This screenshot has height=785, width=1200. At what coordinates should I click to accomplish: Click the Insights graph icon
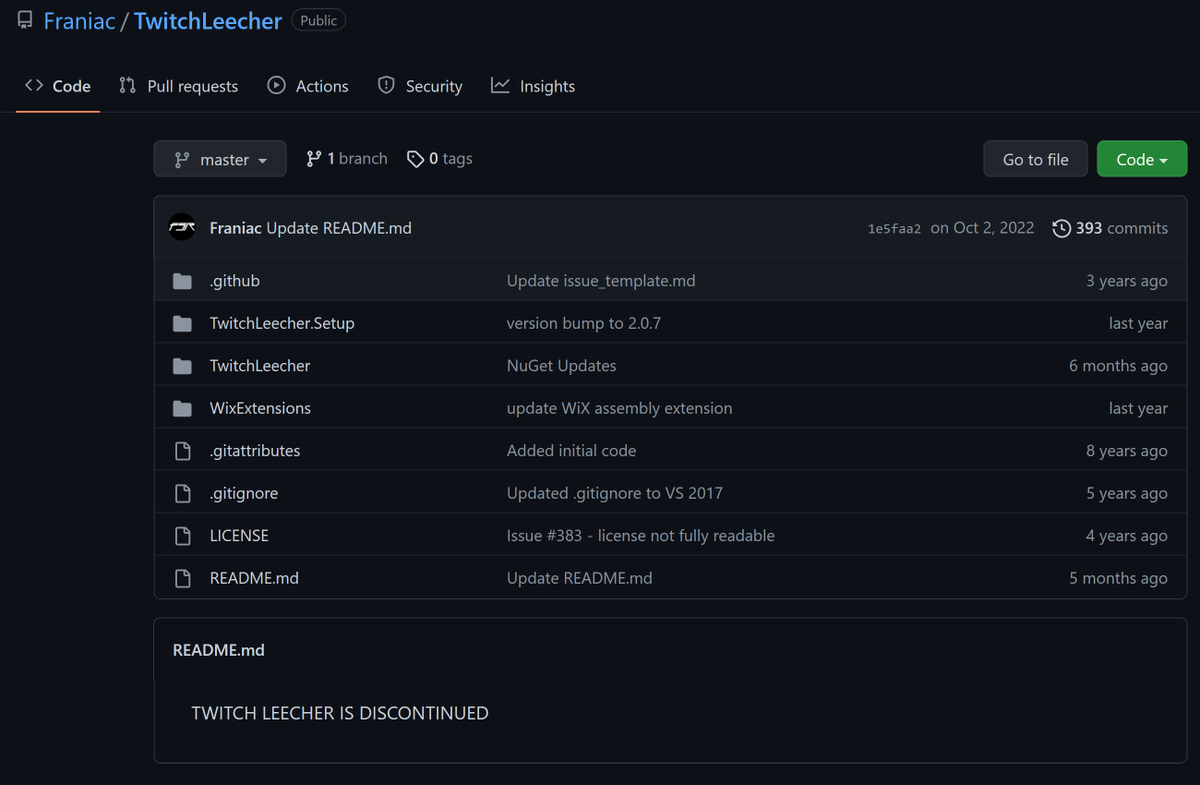[500, 86]
